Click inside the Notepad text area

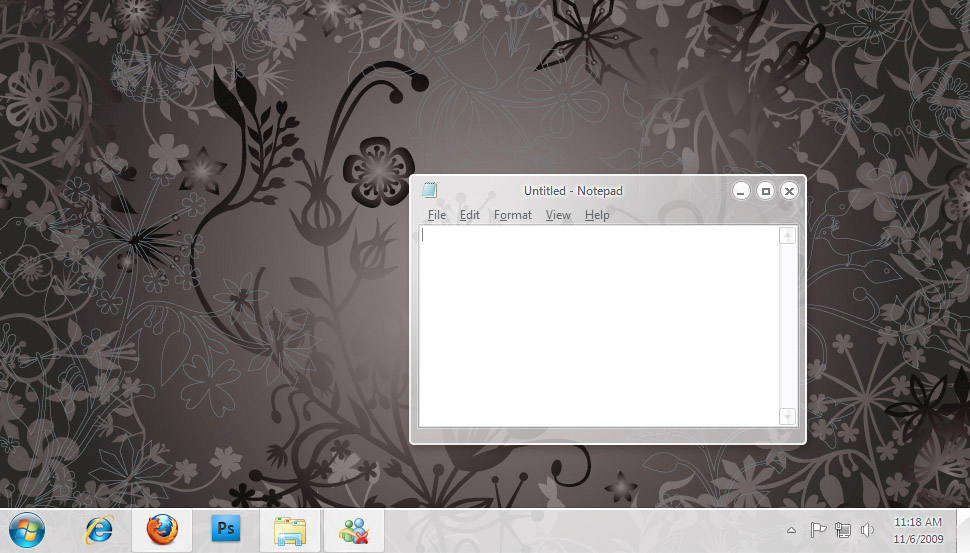click(x=598, y=326)
